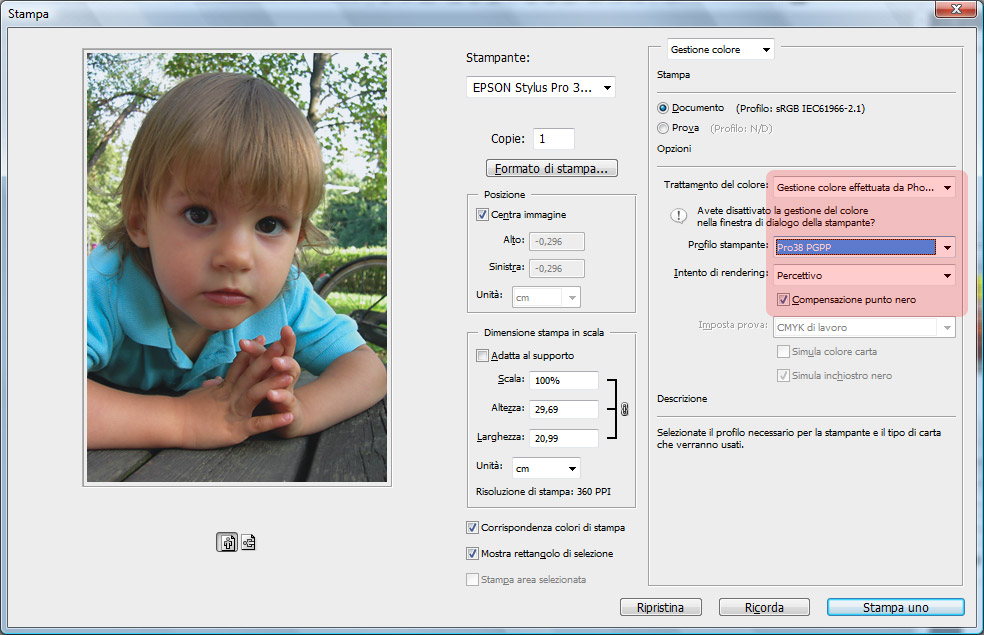Click the Simula colore carta checkbox

point(783,351)
